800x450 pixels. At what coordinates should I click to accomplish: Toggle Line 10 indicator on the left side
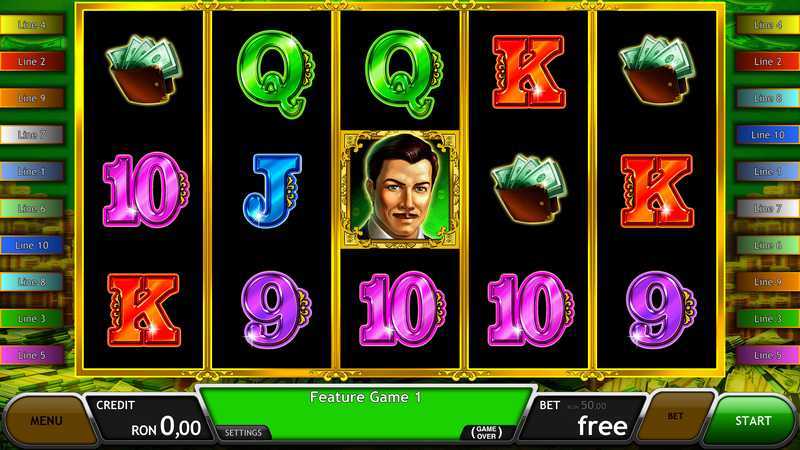point(32,245)
